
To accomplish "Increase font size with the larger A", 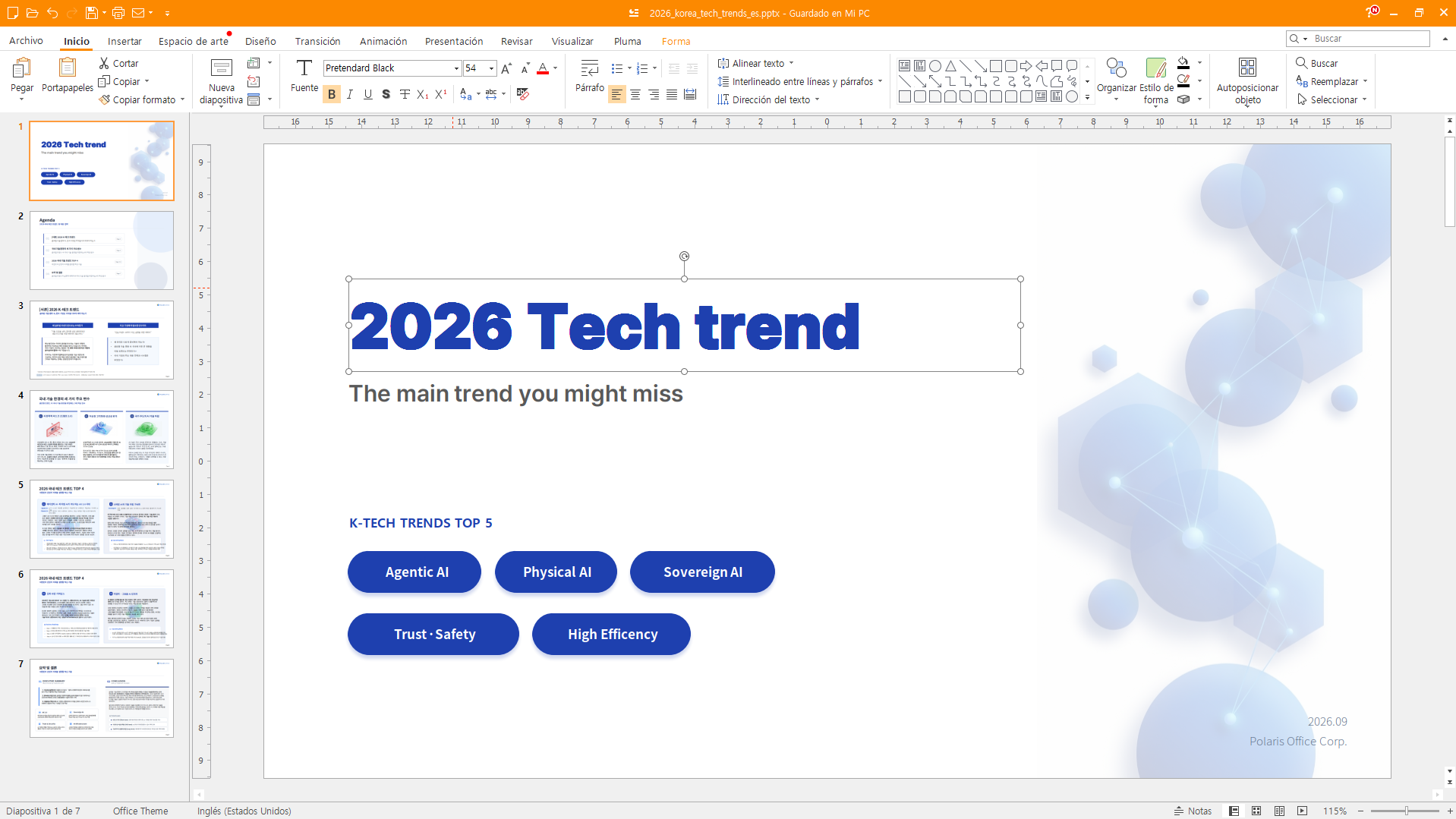I will click(x=507, y=68).
